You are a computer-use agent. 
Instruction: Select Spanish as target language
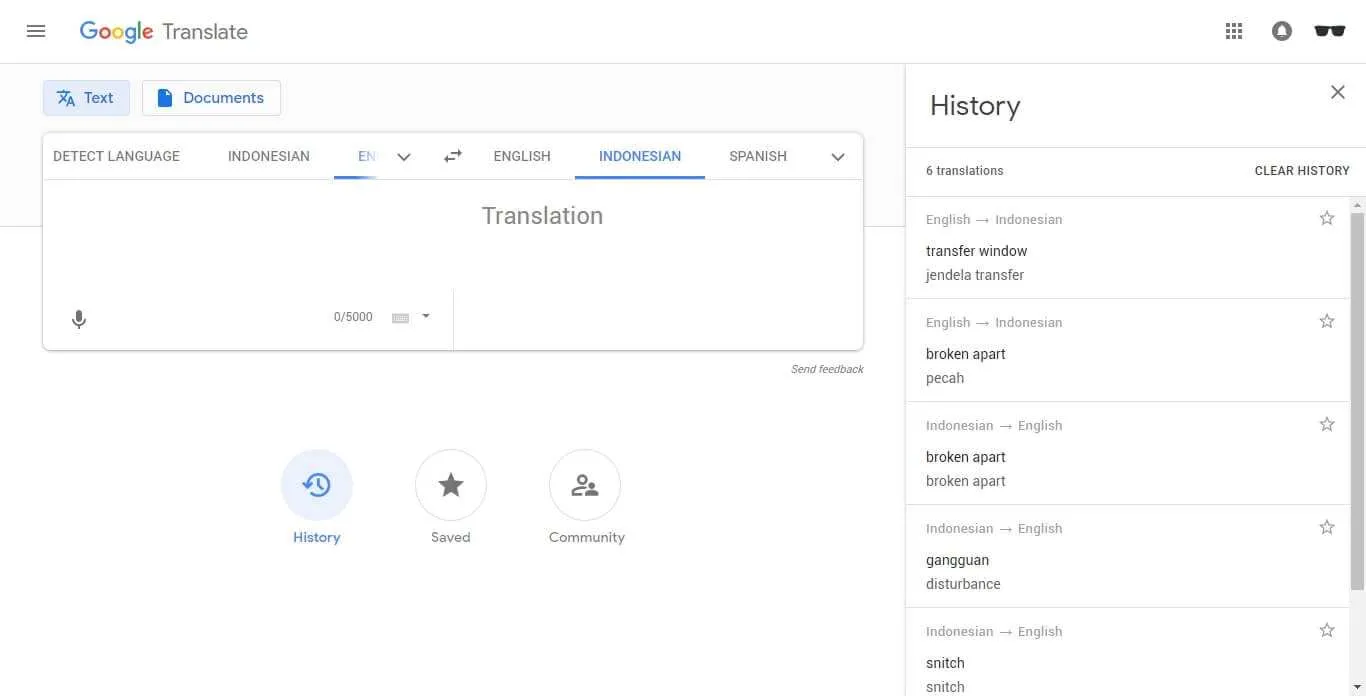pyautogui.click(x=758, y=156)
